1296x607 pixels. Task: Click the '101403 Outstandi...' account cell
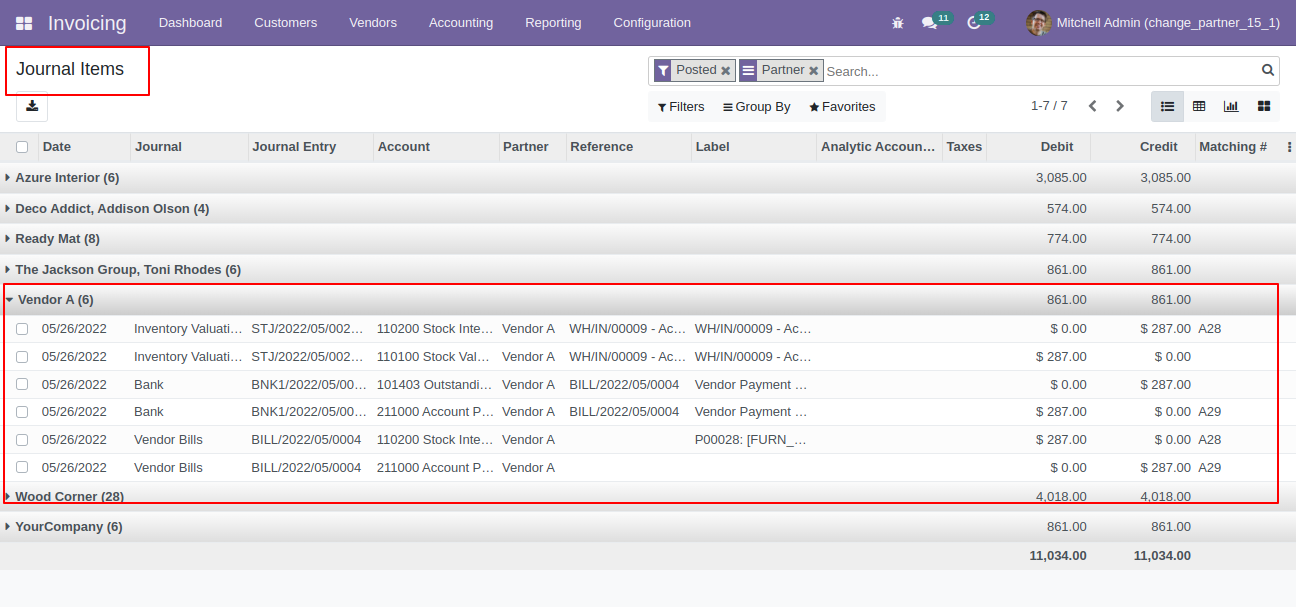pyautogui.click(x=435, y=384)
